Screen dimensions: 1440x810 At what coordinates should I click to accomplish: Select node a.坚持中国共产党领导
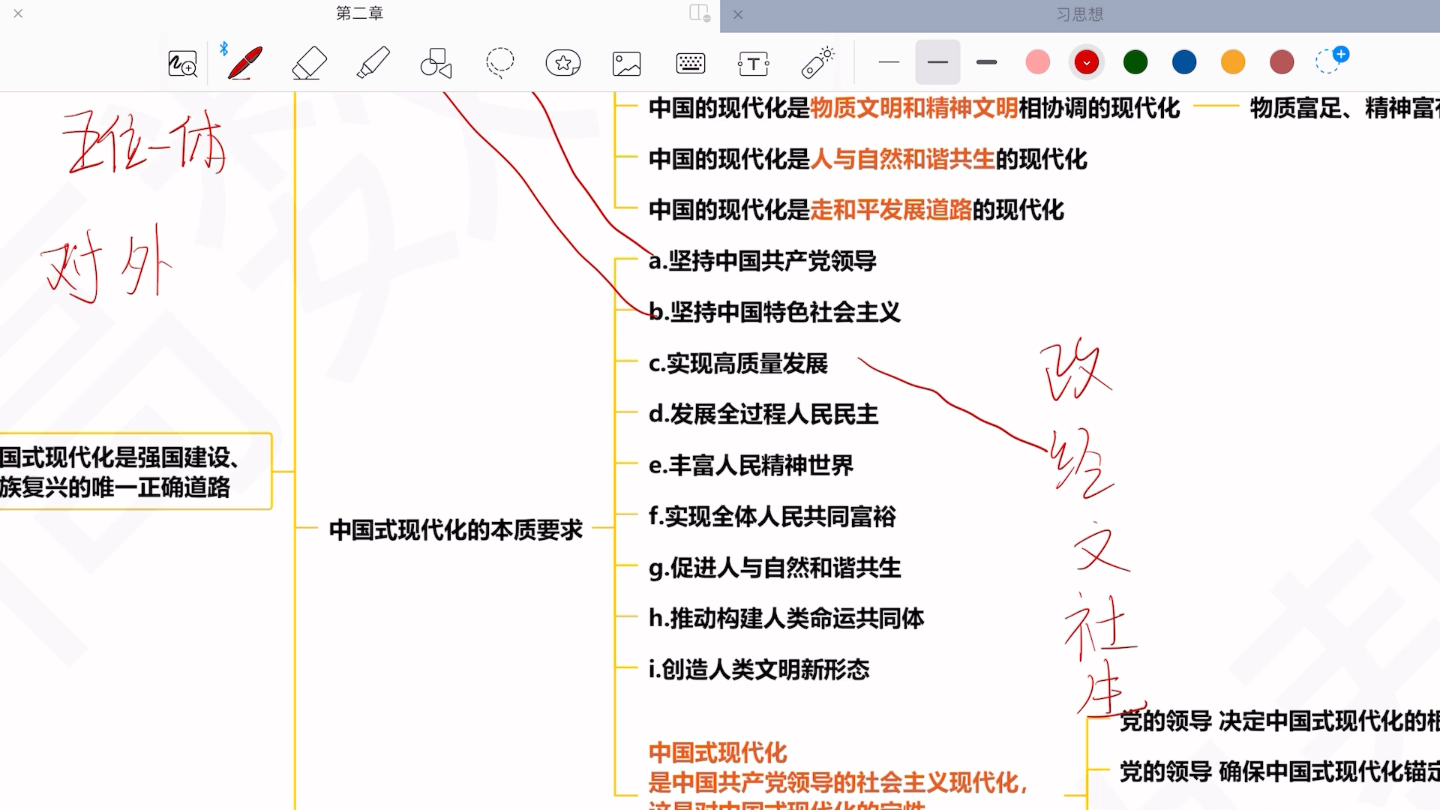point(762,261)
